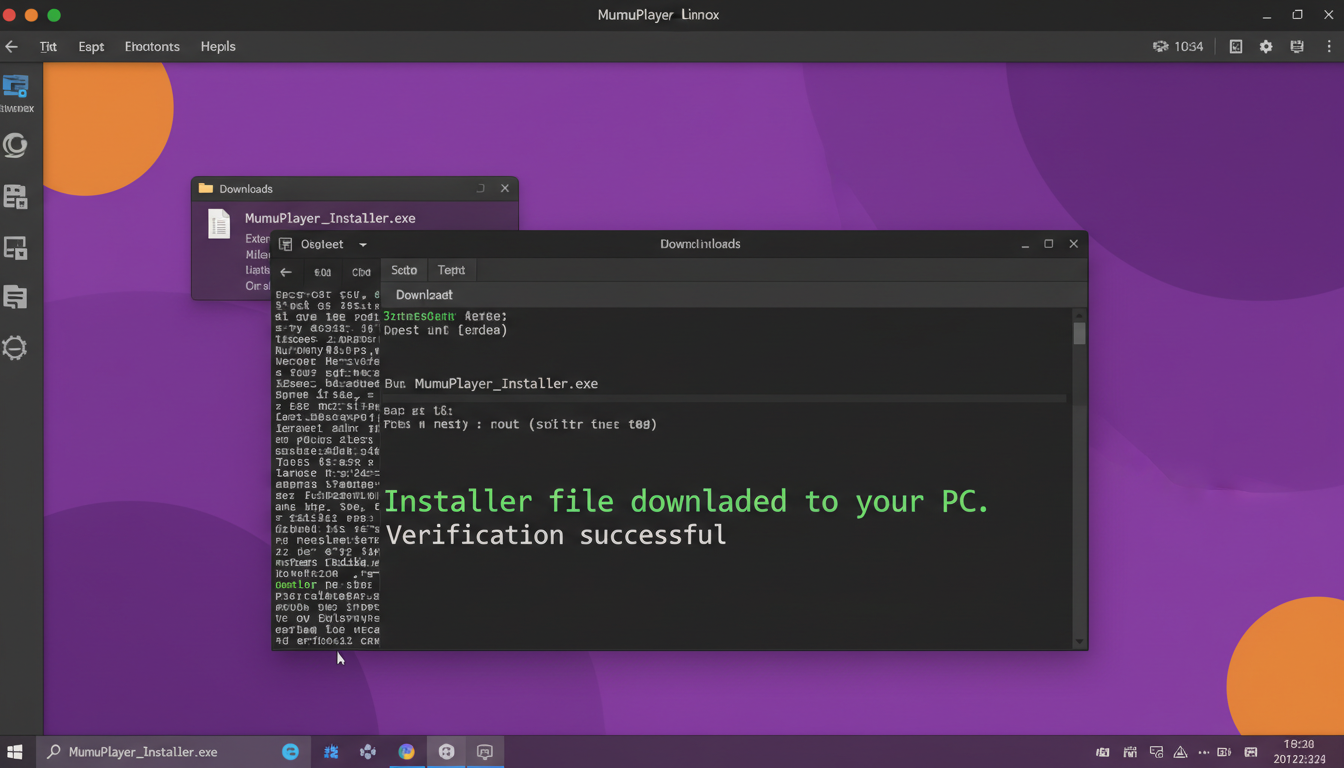Go back with the menu bar arrow
The width and height of the screenshot is (1344, 768).
(12, 47)
